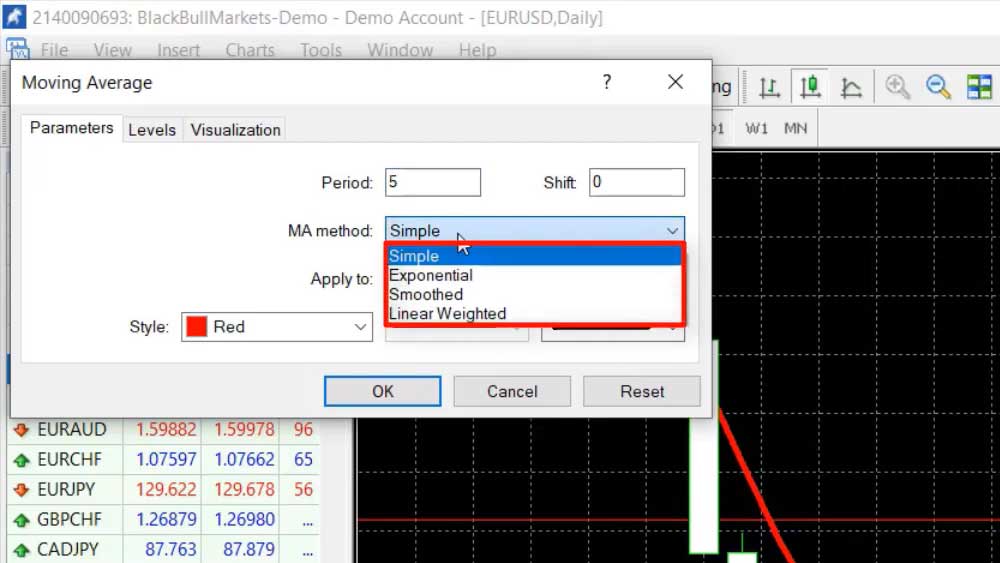Select Linear Weighted in the method list

447,313
